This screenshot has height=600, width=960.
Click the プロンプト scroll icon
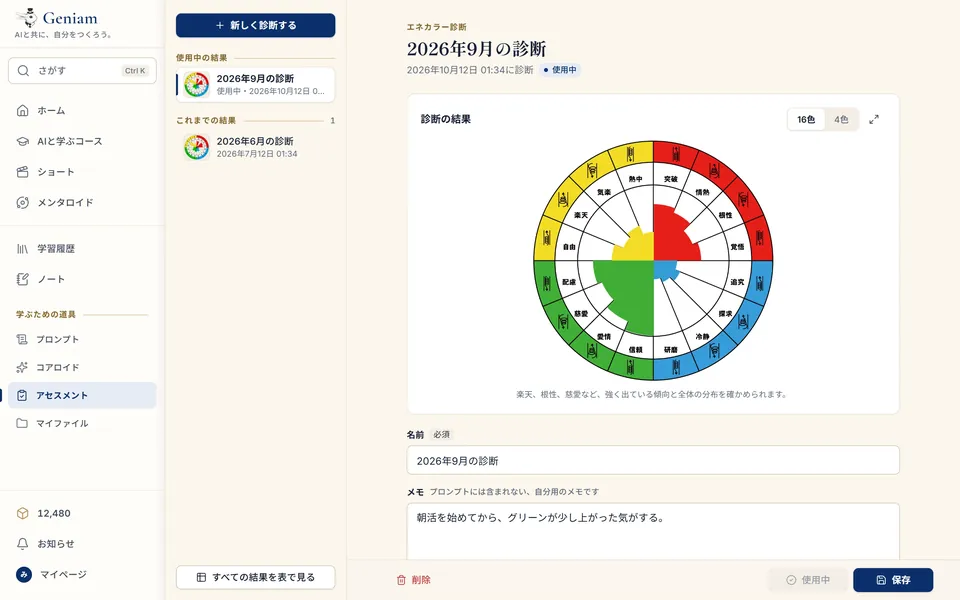click(22, 339)
